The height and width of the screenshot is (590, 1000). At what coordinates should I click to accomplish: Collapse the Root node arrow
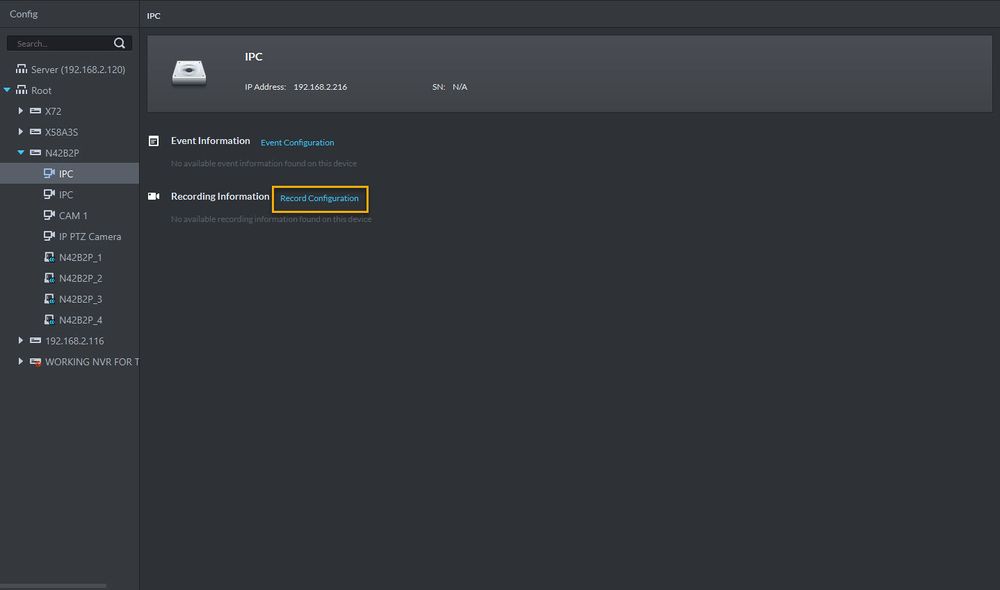pyautogui.click(x=7, y=90)
